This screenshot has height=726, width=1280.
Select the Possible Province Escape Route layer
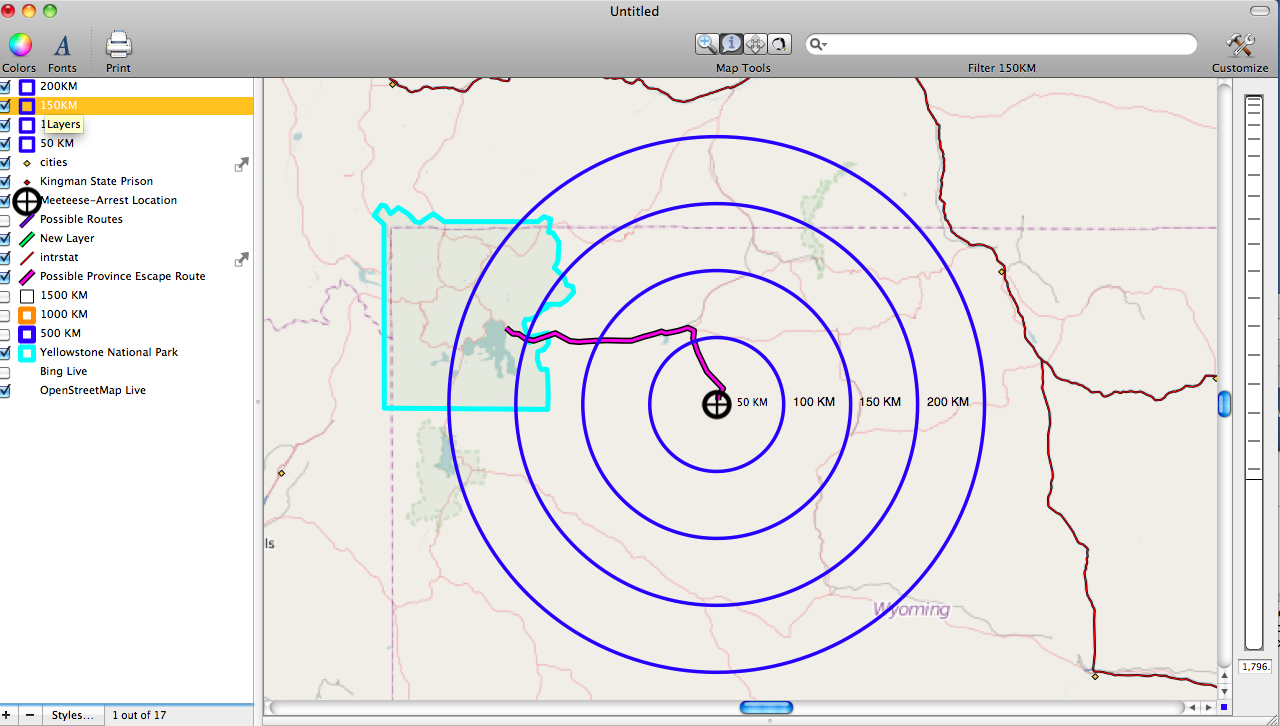coord(122,277)
